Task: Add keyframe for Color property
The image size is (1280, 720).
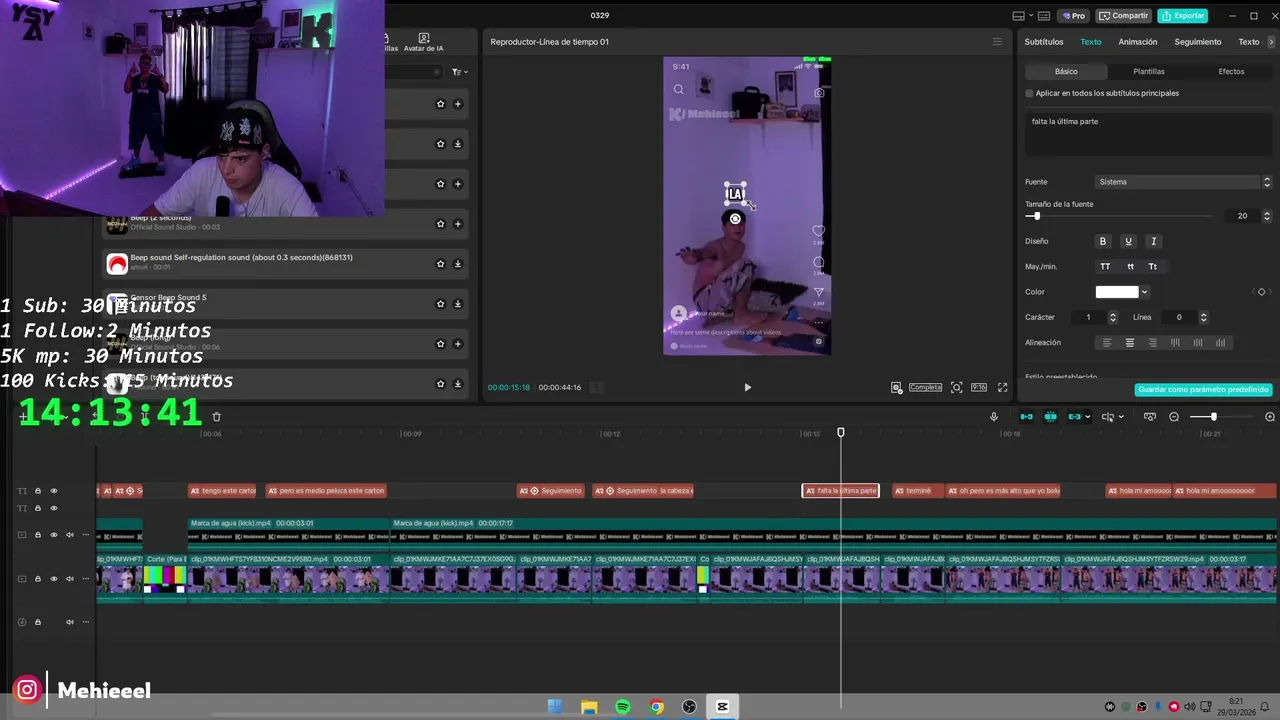Action: [x=1261, y=292]
